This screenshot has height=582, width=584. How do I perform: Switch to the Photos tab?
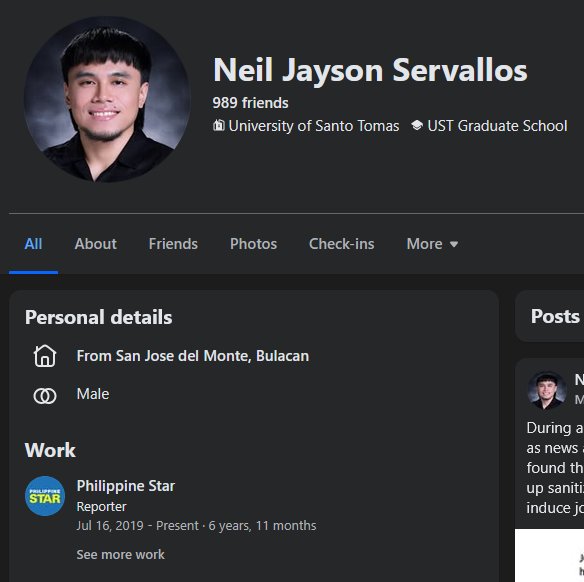253,244
